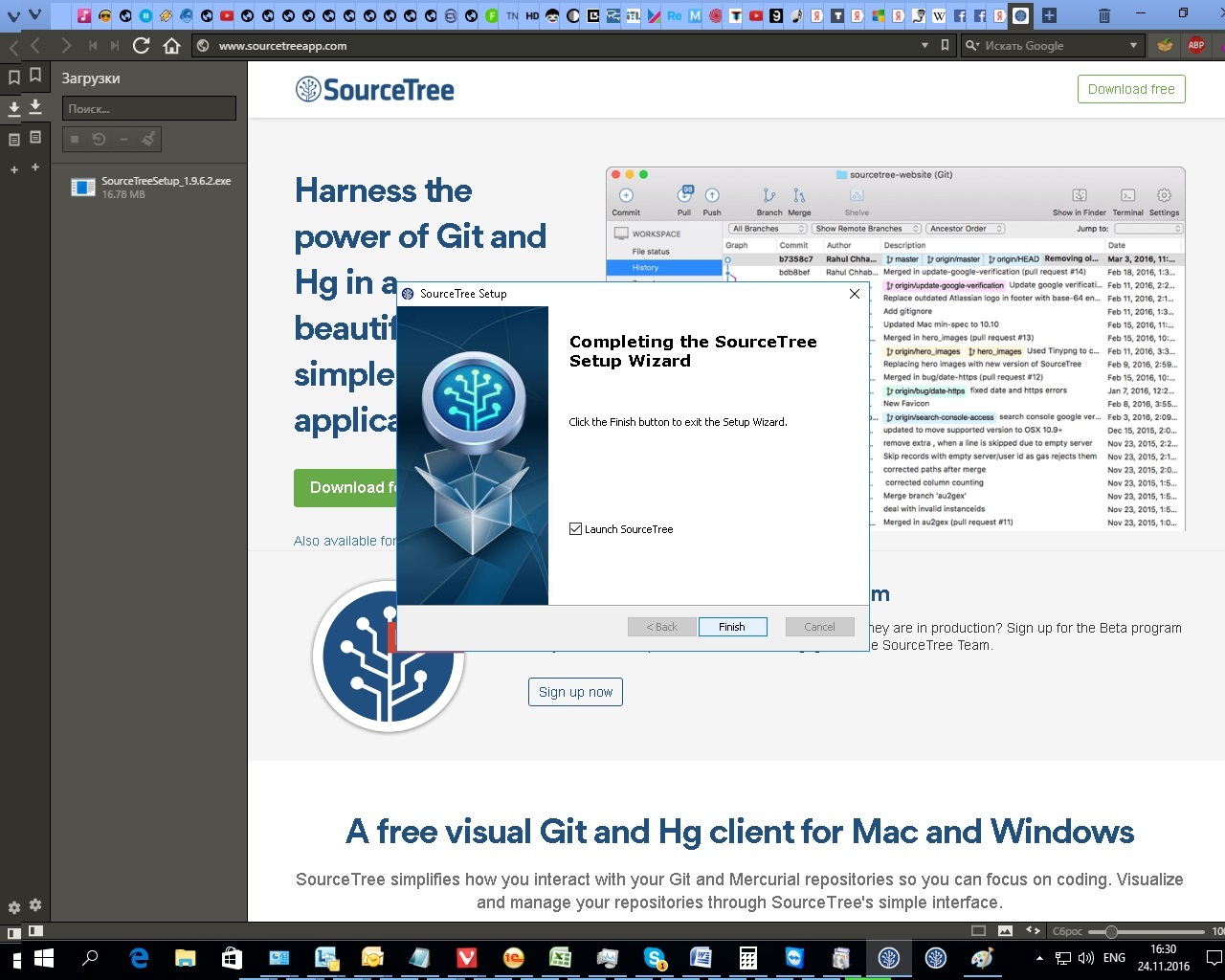Screen dimensions: 1225x980
Task: Stop the download in Загрузки panel
Action: coord(76,140)
